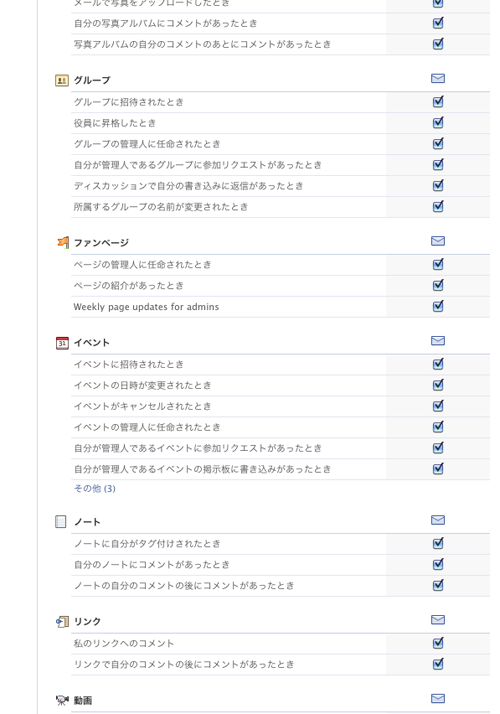Uncheck ページの紹介があったとき checkbox
The height and width of the screenshot is (714, 500).
coord(438,285)
